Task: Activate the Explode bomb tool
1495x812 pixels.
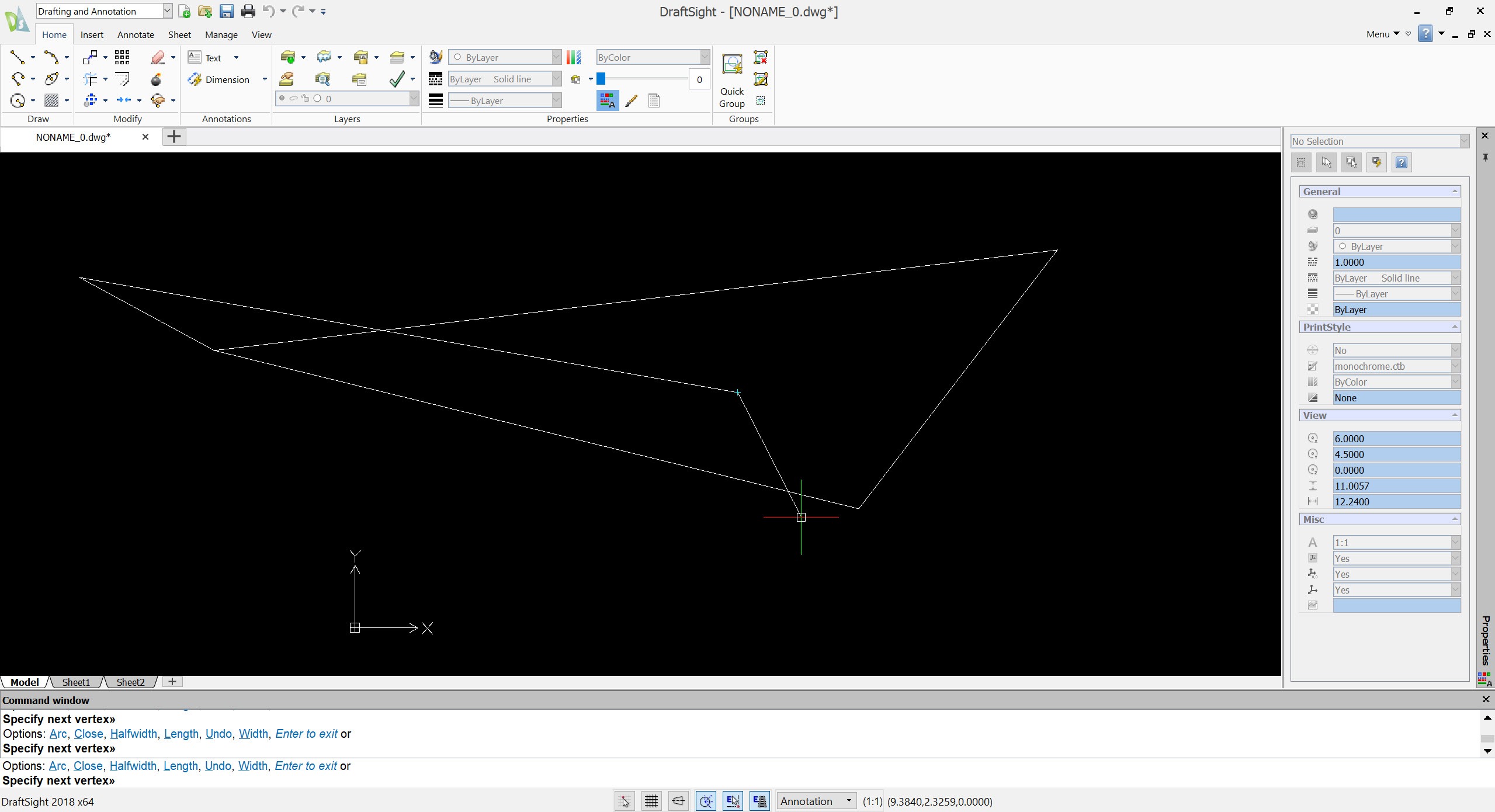Action: [x=156, y=79]
